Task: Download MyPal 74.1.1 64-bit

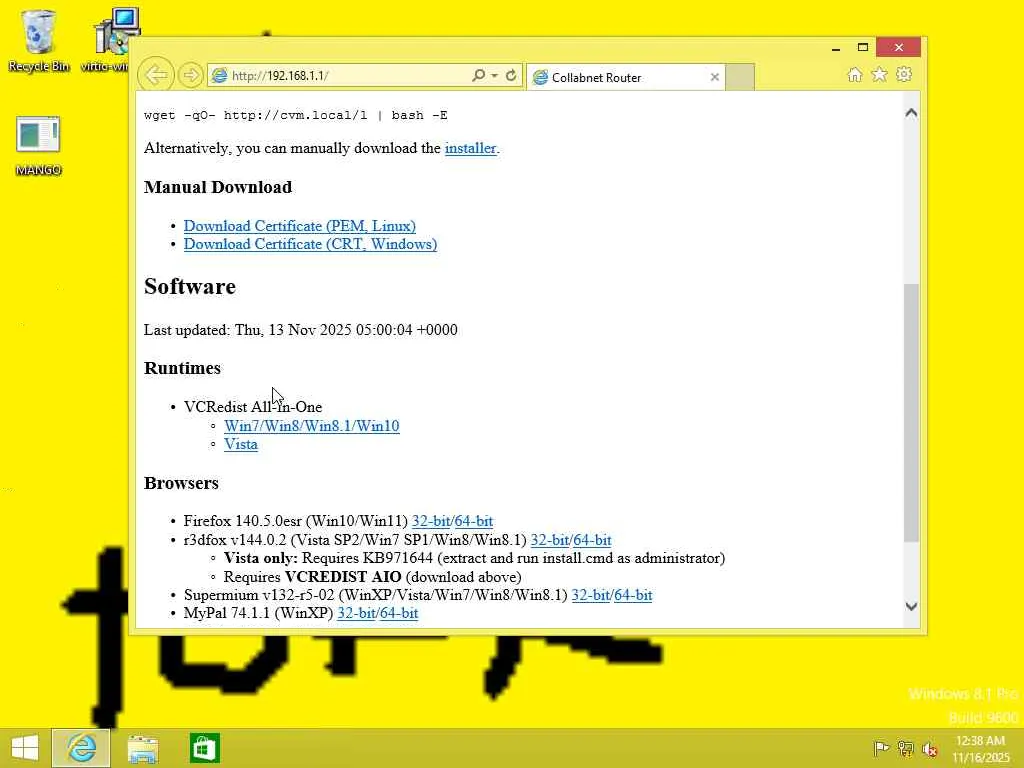Action: (x=399, y=613)
